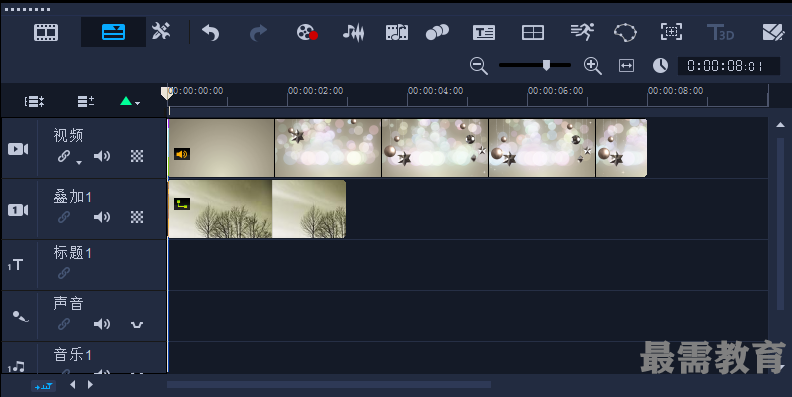Undo the last action
Screen dimensions: 792x397
click(x=211, y=33)
